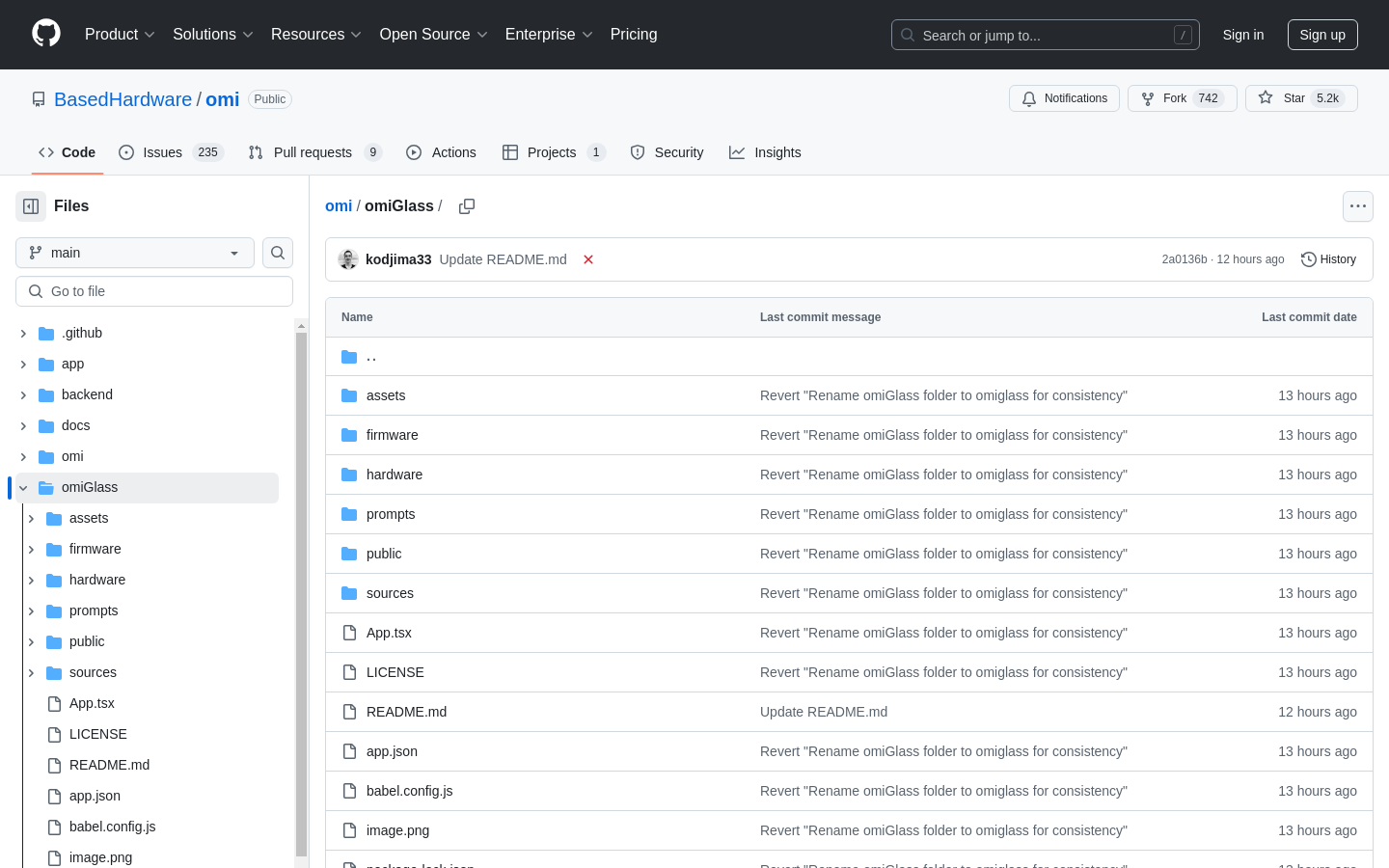Open the Issues tab
This screenshot has width=1389, height=868.
click(171, 152)
